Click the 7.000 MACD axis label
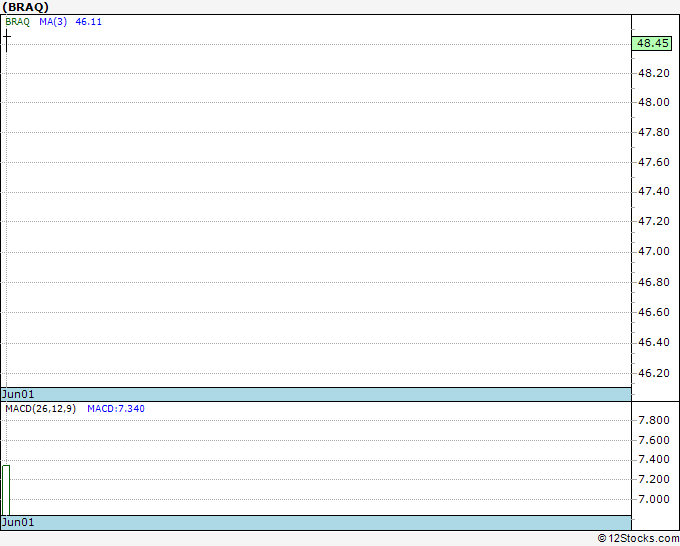 click(654, 499)
